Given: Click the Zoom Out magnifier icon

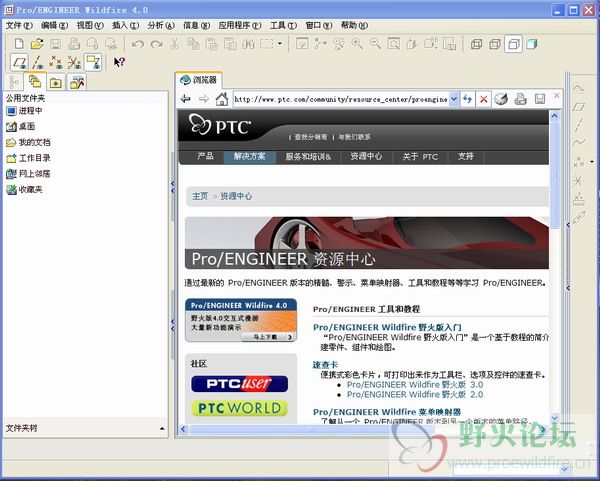Looking at the screenshot, I should click(x=375, y=44).
